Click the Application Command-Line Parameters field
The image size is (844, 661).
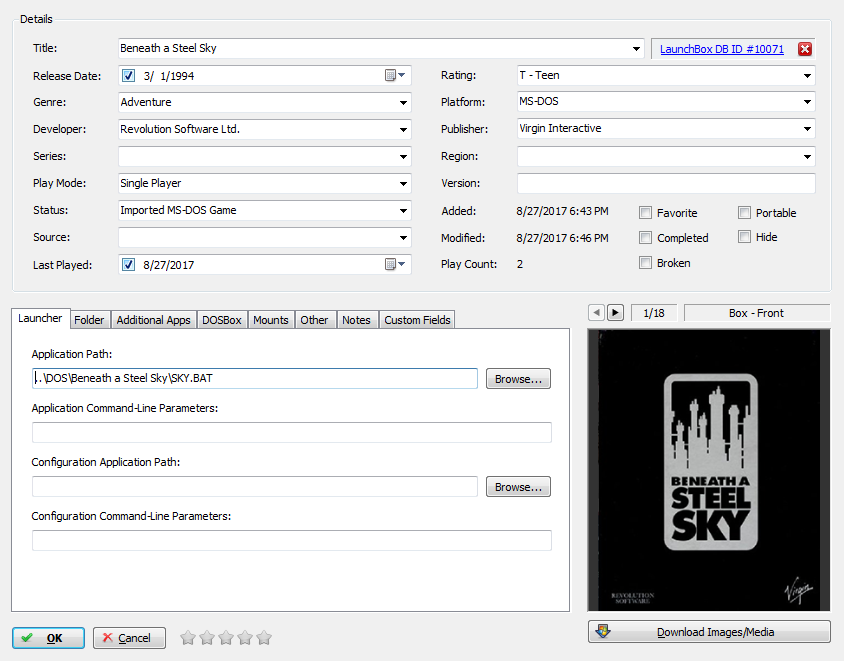click(292, 432)
